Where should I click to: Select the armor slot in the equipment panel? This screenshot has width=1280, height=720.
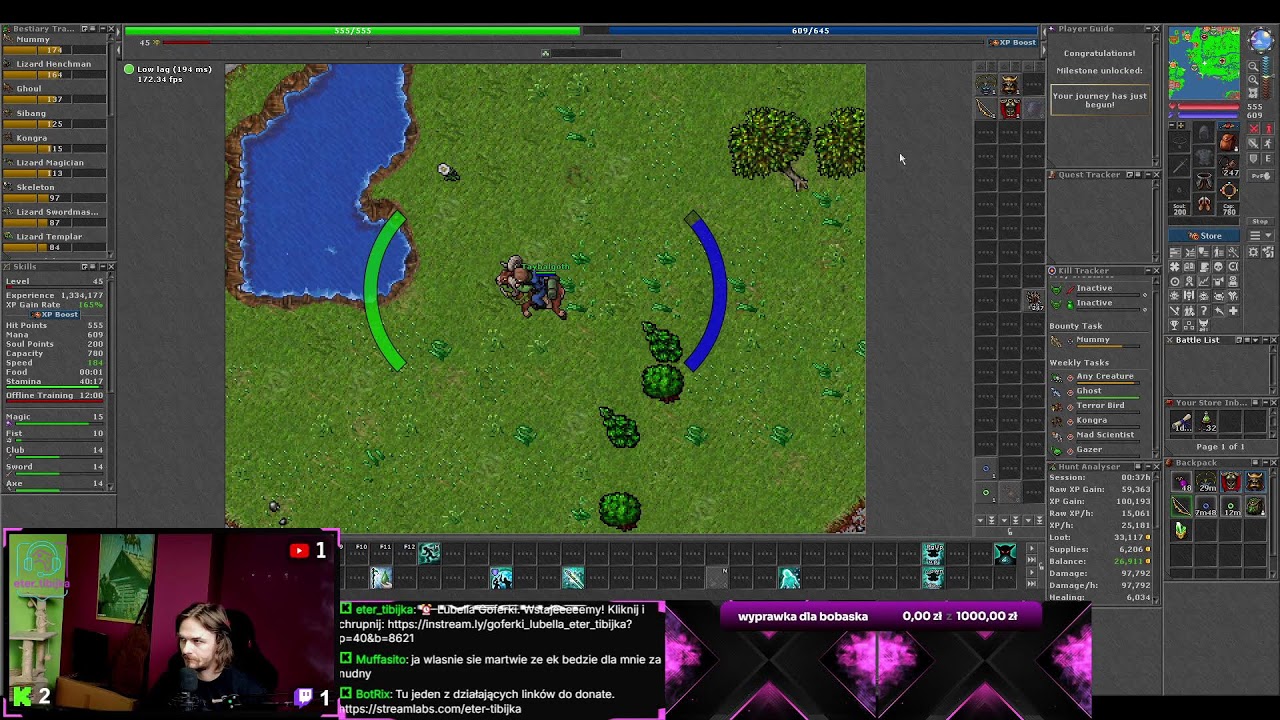coord(1204,158)
